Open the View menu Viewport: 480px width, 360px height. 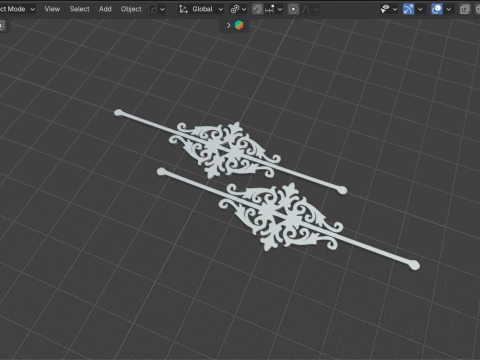52,9
